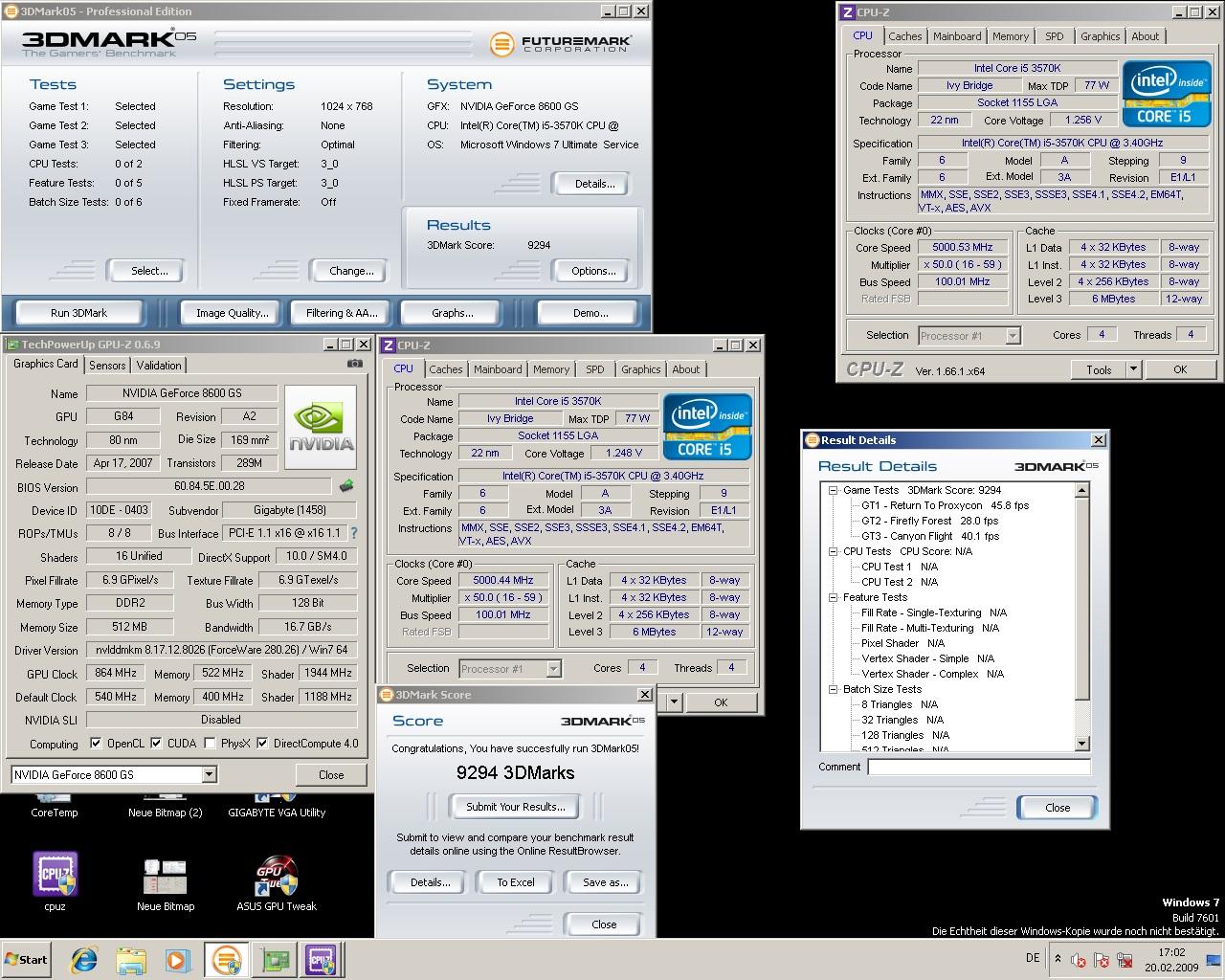Click the Bus Interface question mark help

[x=354, y=533]
